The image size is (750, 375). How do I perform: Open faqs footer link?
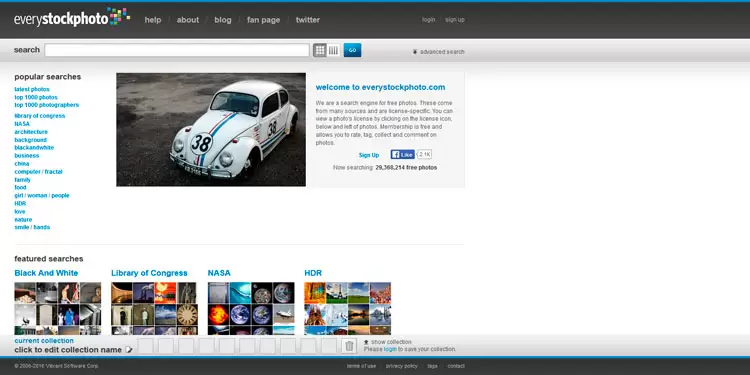pos(432,366)
